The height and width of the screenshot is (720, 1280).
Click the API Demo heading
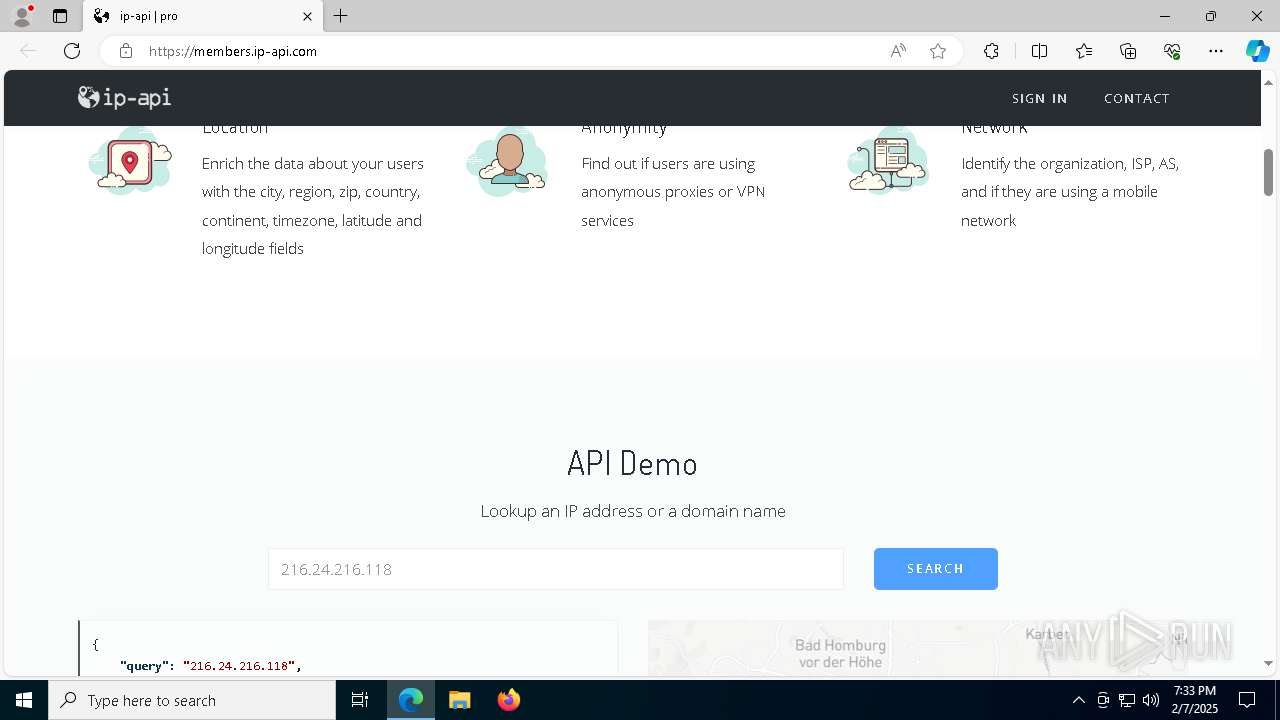[632, 464]
